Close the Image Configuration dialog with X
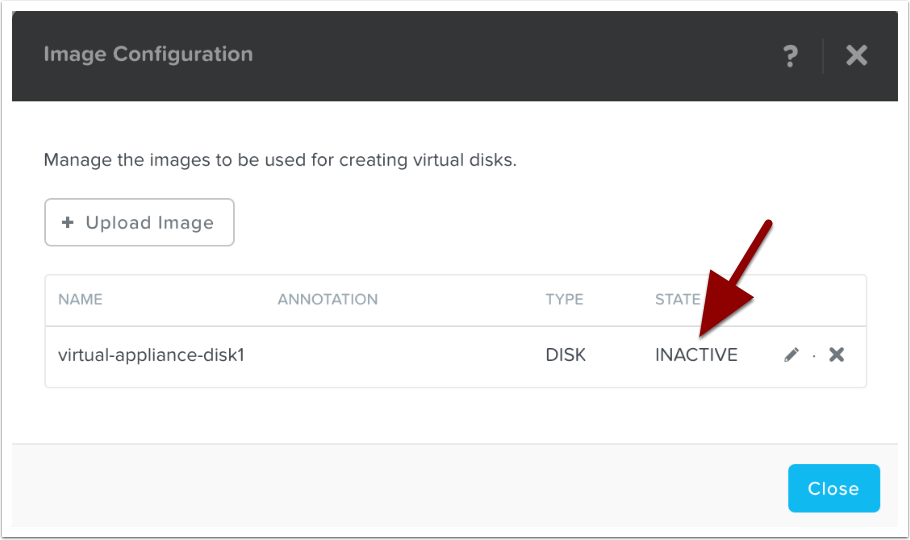Viewport: 910px width, 540px height. point(856,55)
